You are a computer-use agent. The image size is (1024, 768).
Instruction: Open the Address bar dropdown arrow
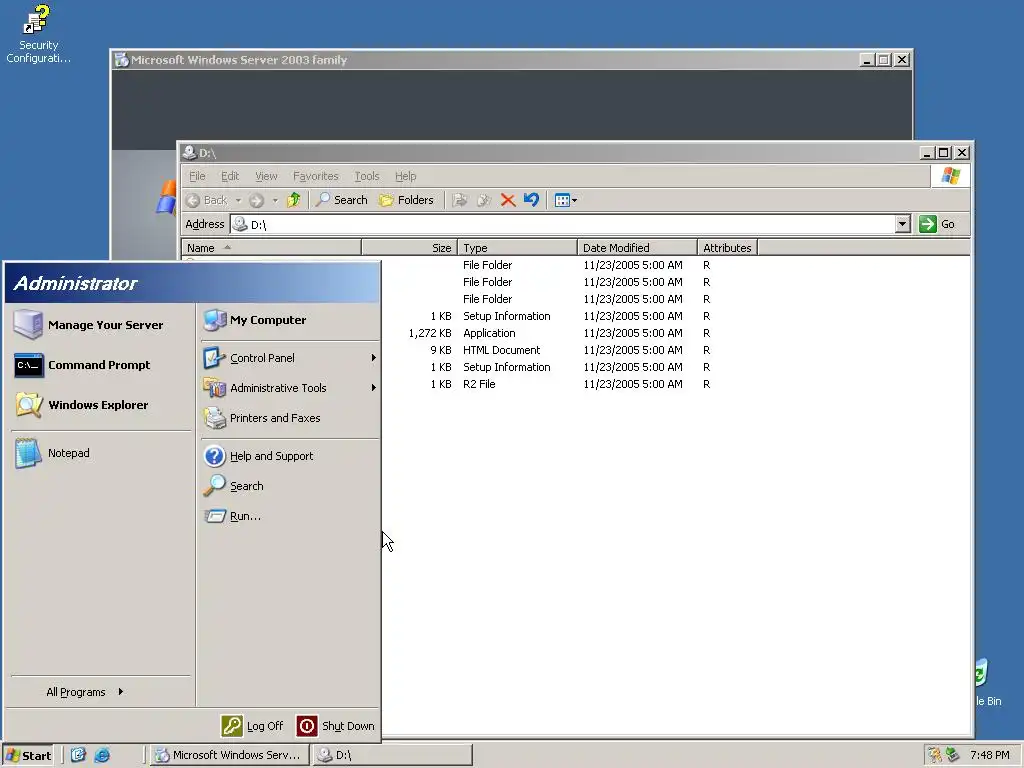903,225
